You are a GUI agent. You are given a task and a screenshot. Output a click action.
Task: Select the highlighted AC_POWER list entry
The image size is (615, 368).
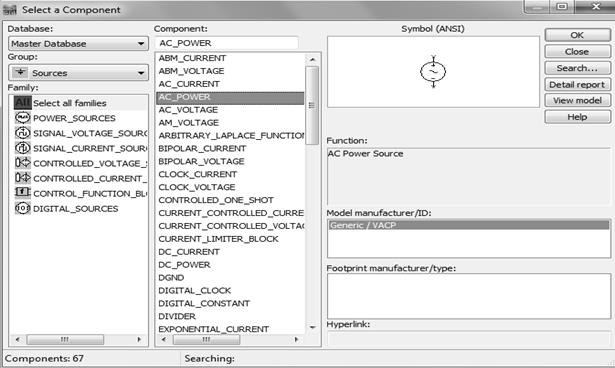230,97
